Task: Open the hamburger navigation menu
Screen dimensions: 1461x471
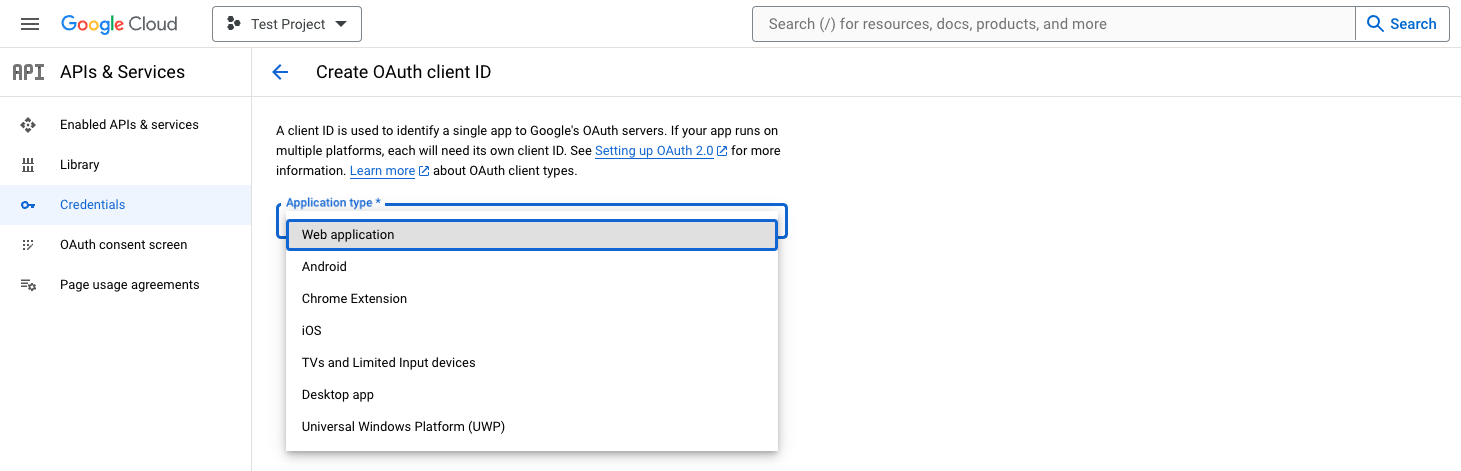Action: click(x=30, y=24)
